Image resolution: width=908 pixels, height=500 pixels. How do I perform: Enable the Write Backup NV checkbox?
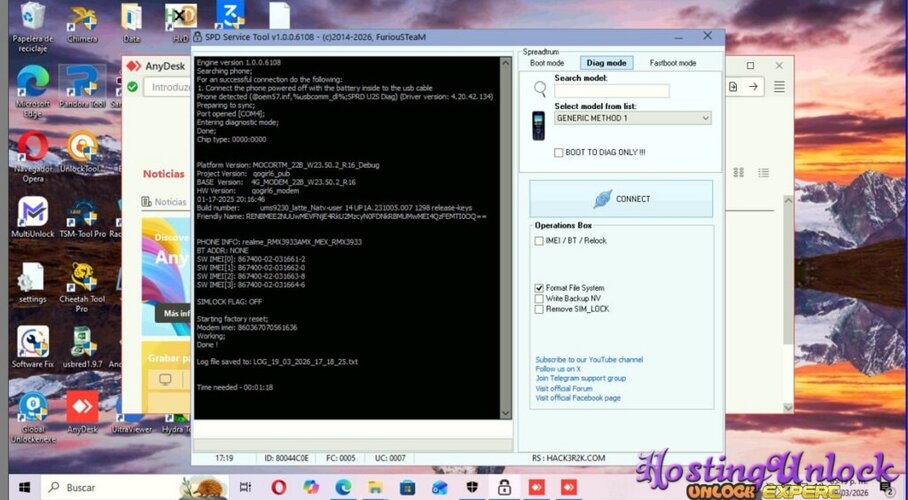pos(540,299)
